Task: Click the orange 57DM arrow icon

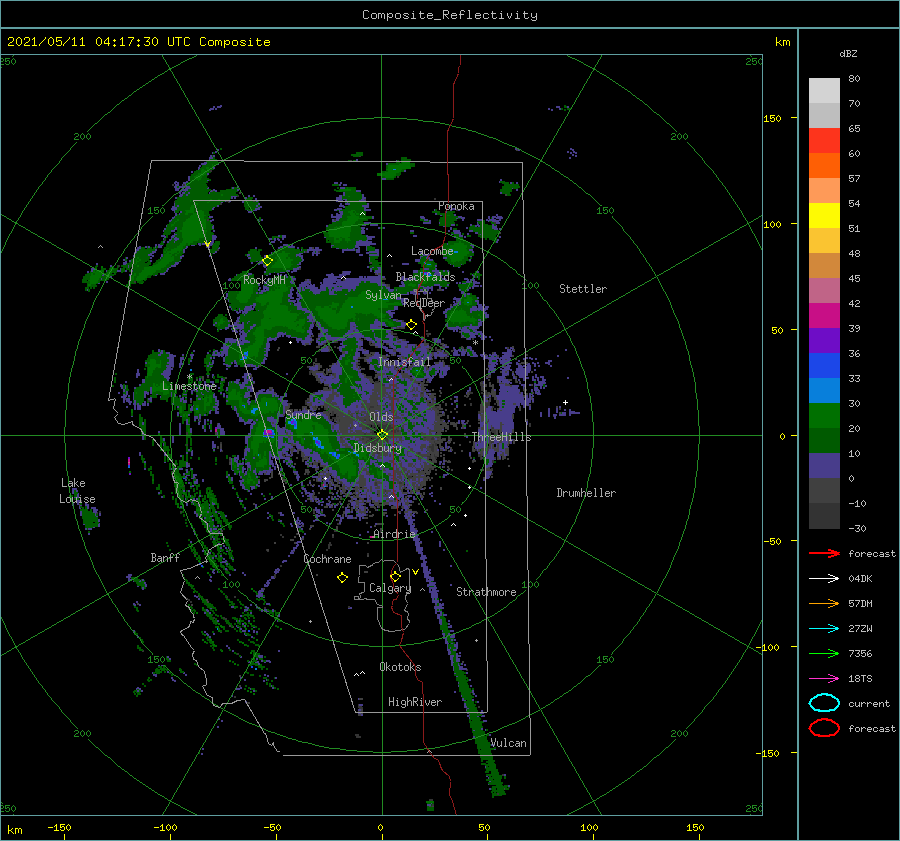Action: click(x=824, y=603)
